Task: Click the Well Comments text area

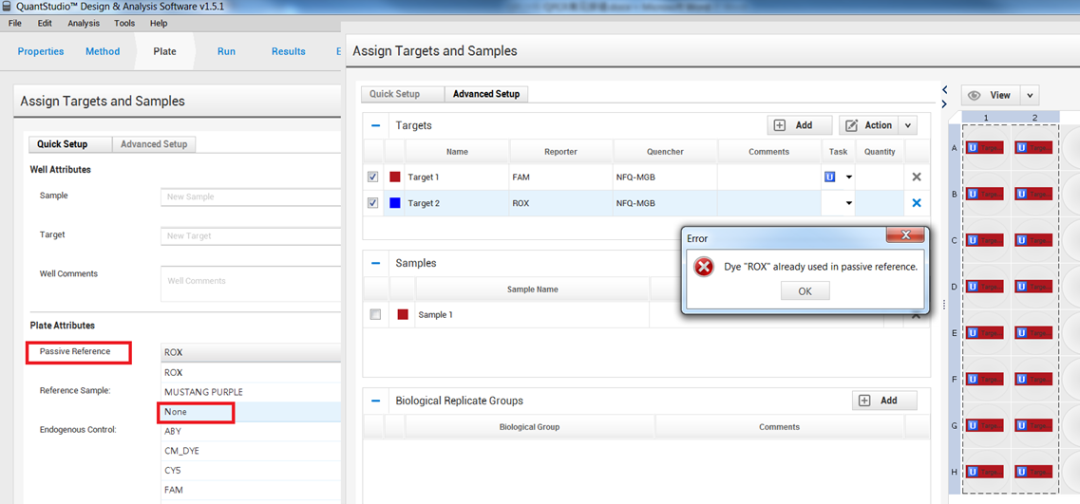Action: [x=251, y=284]
